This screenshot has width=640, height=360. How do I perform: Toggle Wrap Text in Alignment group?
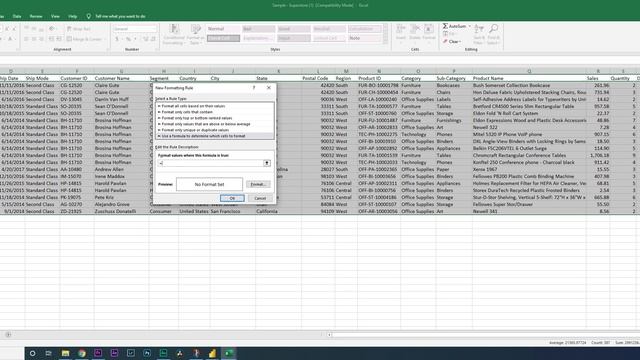click(x=79, y=29)
